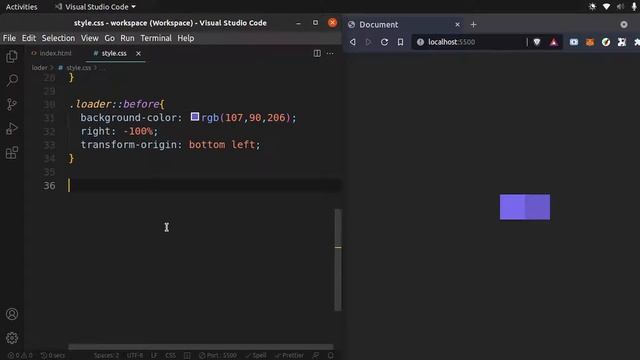Viewport: 640px width, 360px height.
Task: Click the orange fox extension icon
Action: pyautogui.click(x=590, y=42)
